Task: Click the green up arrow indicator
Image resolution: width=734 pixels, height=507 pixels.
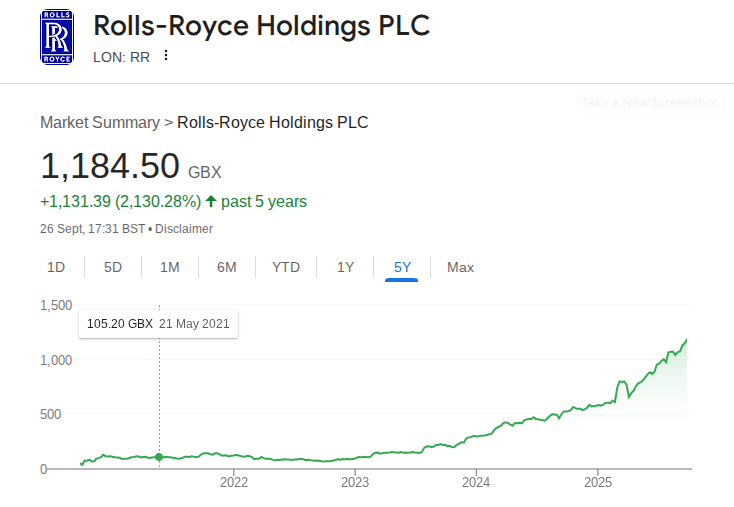Action: [211, 201]
